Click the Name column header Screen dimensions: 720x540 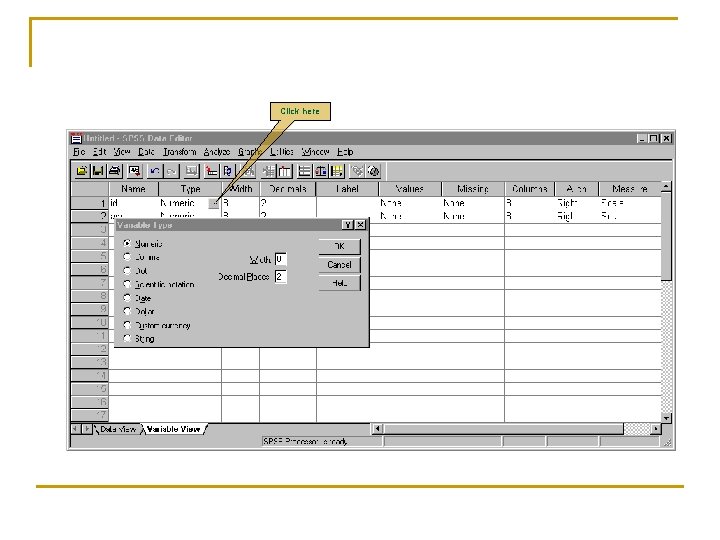[134, 189]
